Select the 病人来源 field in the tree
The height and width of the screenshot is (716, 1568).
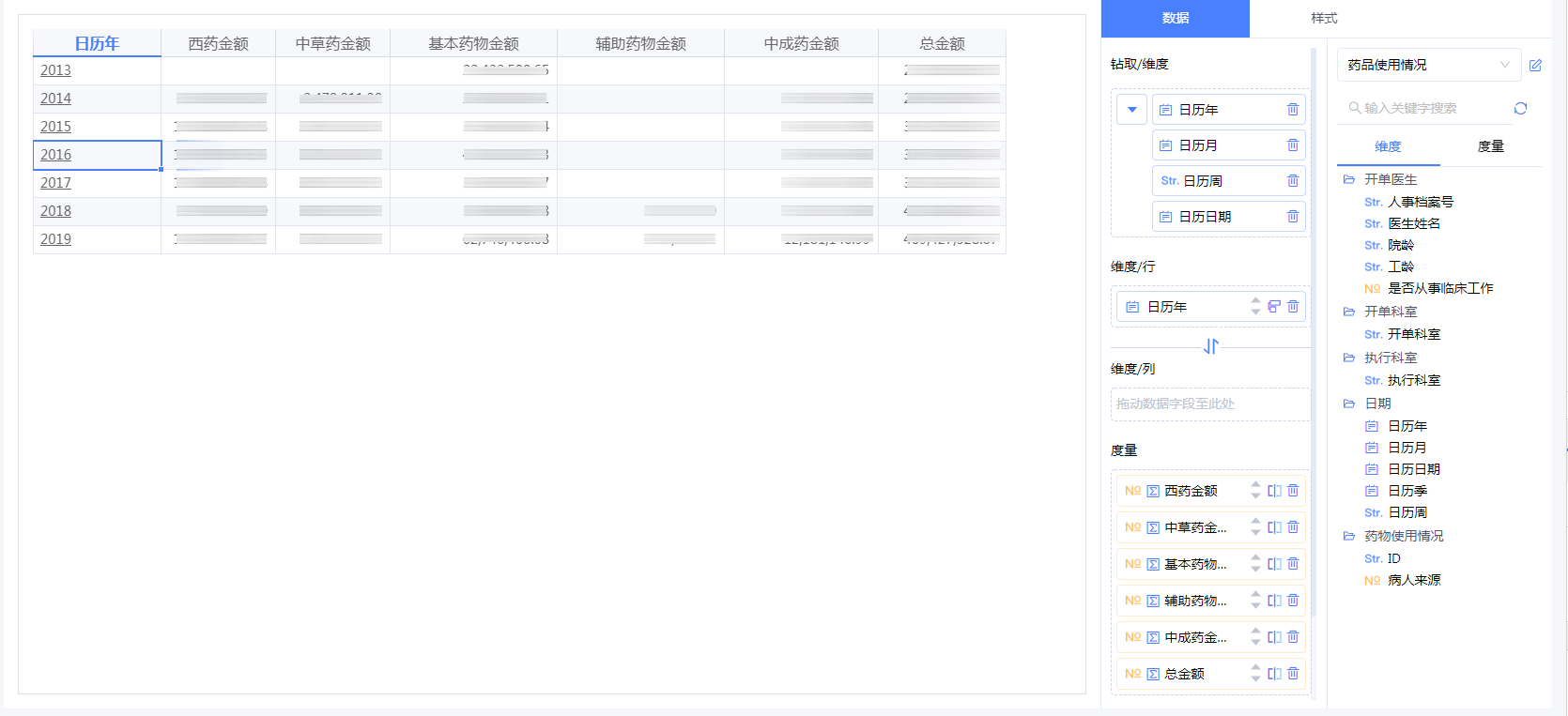pos(1414,580)
